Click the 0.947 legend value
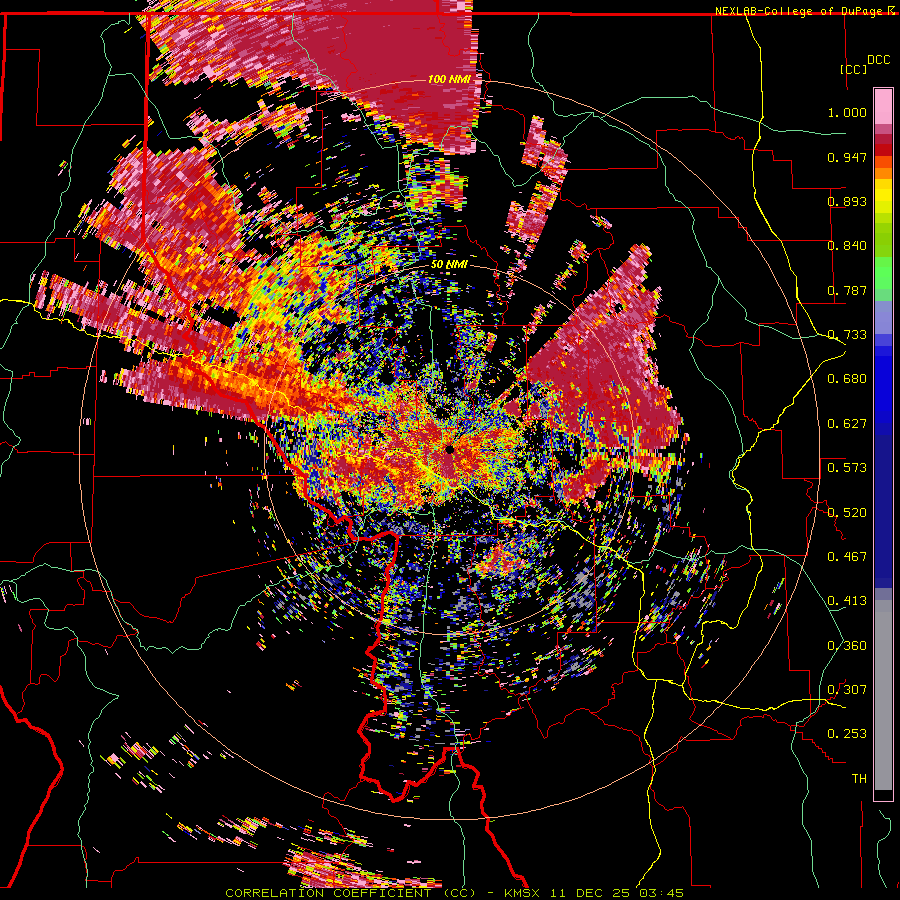Screen dimensions: 900x900 pos(847,157)
